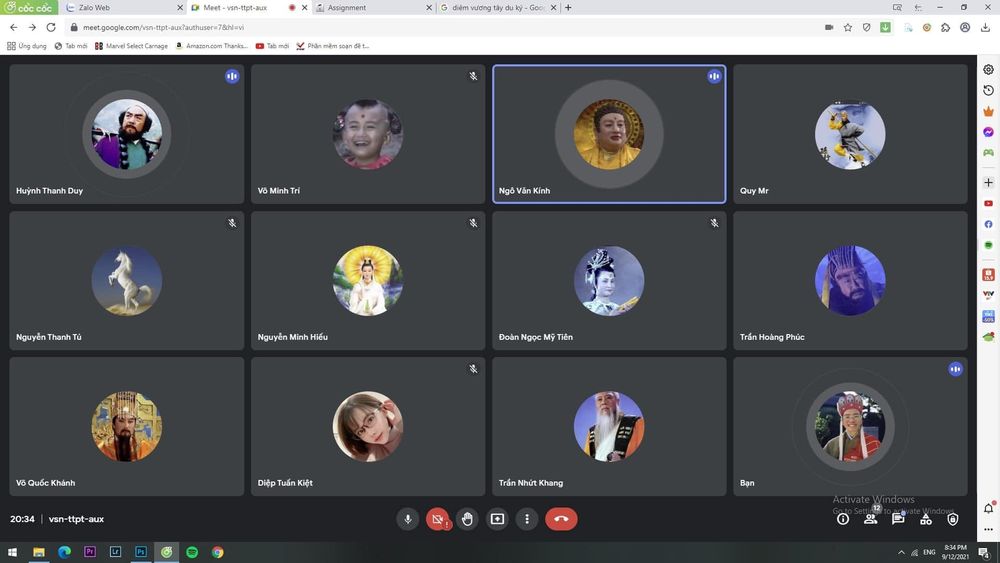1000x563 pixels.
Task: Open Marvel Select Carnage bookmark
Action: tap(131, 46)
